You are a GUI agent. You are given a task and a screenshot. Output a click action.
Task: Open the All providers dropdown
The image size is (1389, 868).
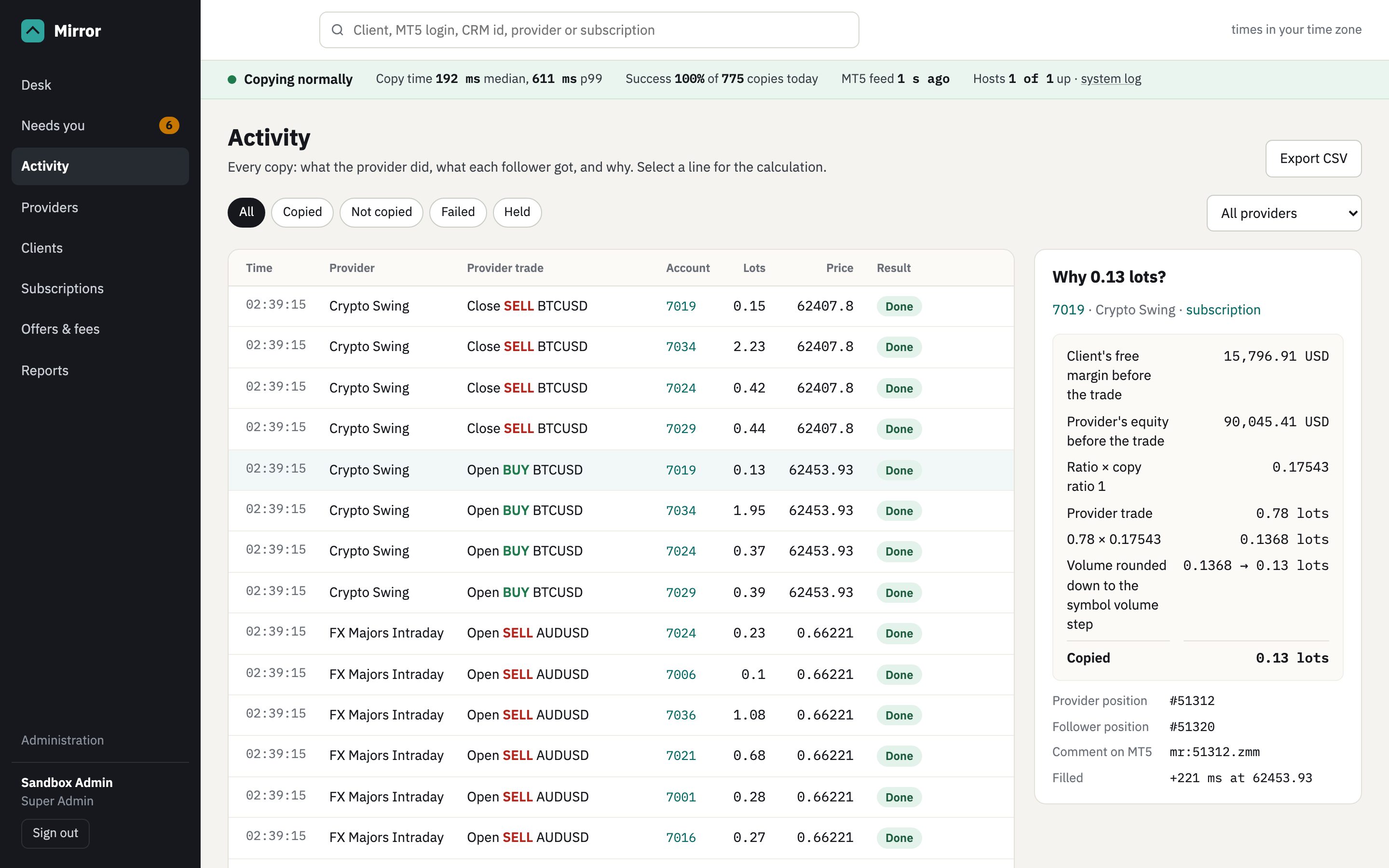point(1283,213)
